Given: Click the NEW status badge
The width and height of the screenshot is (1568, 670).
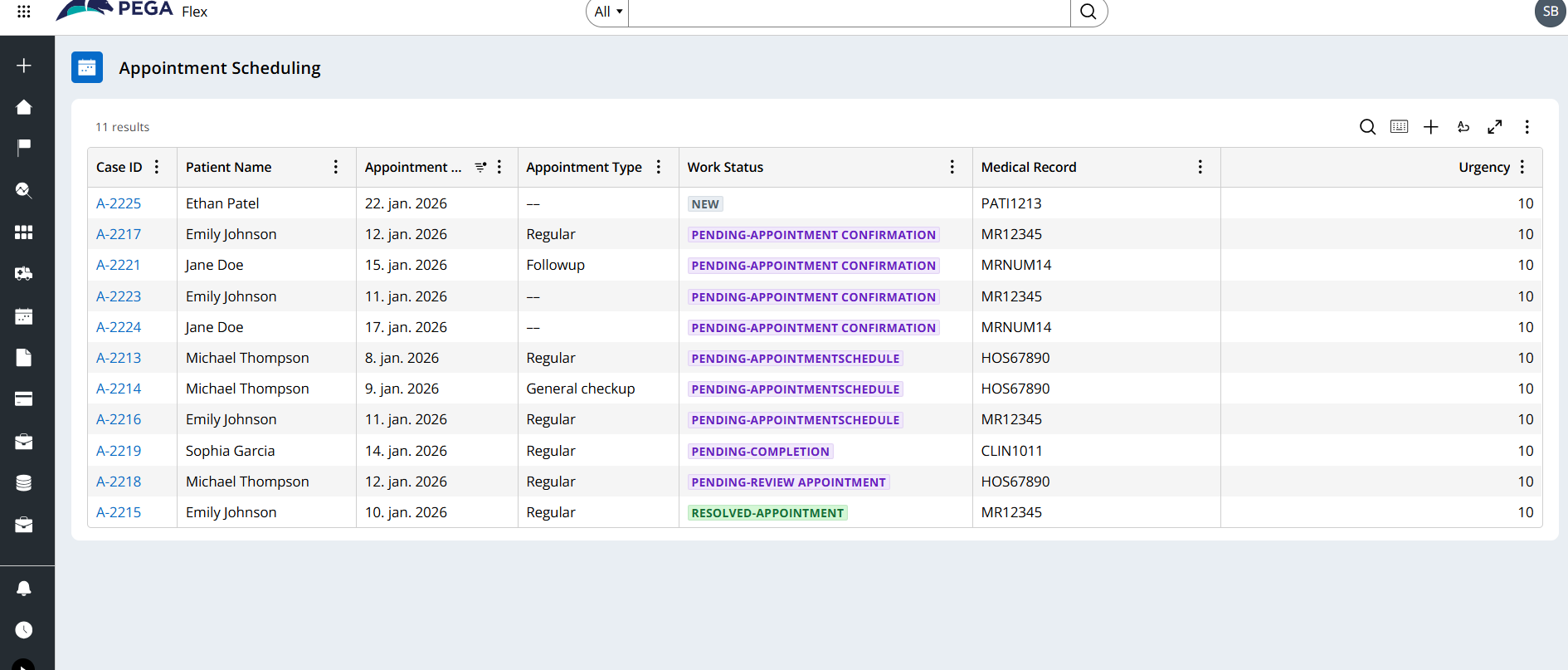Looking at the screenshot, I should pyautogui.click(x=705, y=204).
